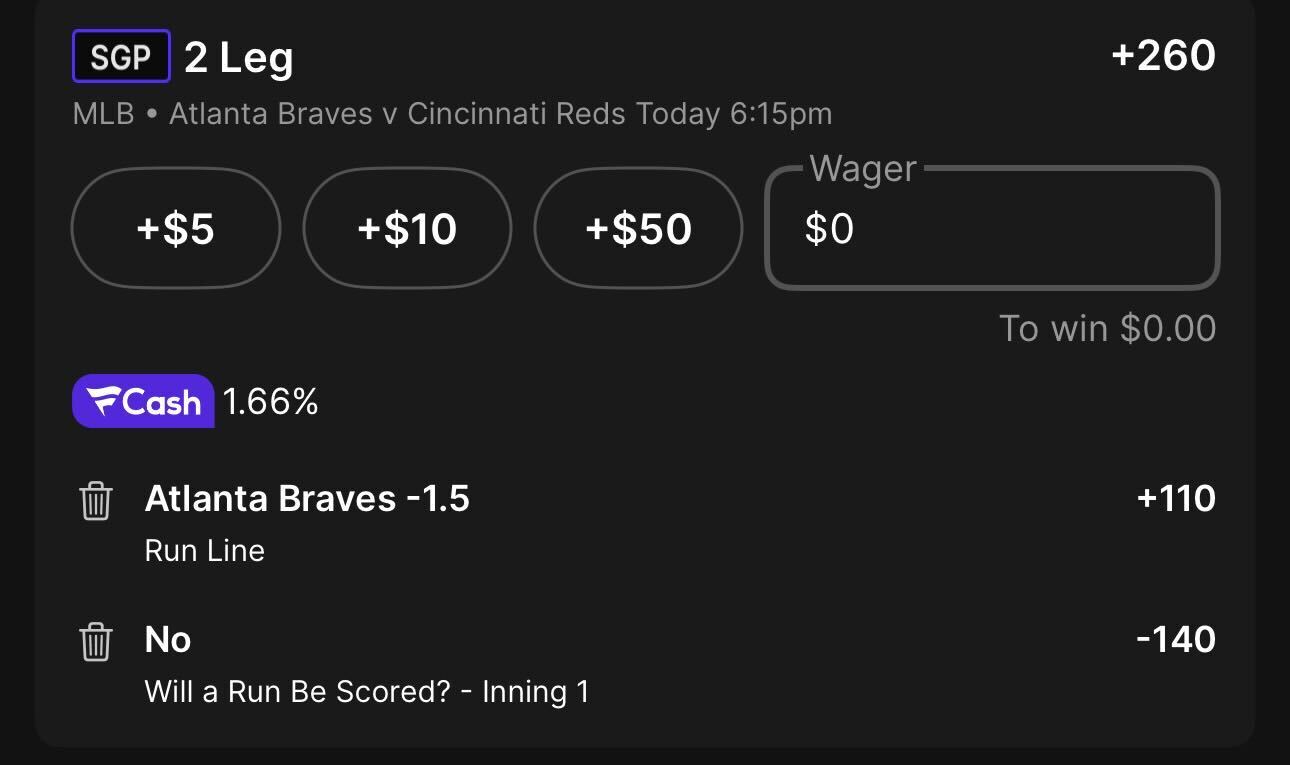Tap the -140 leg odds
The width and height of the screenshot is (1290, 765).
pos(1176,639)
